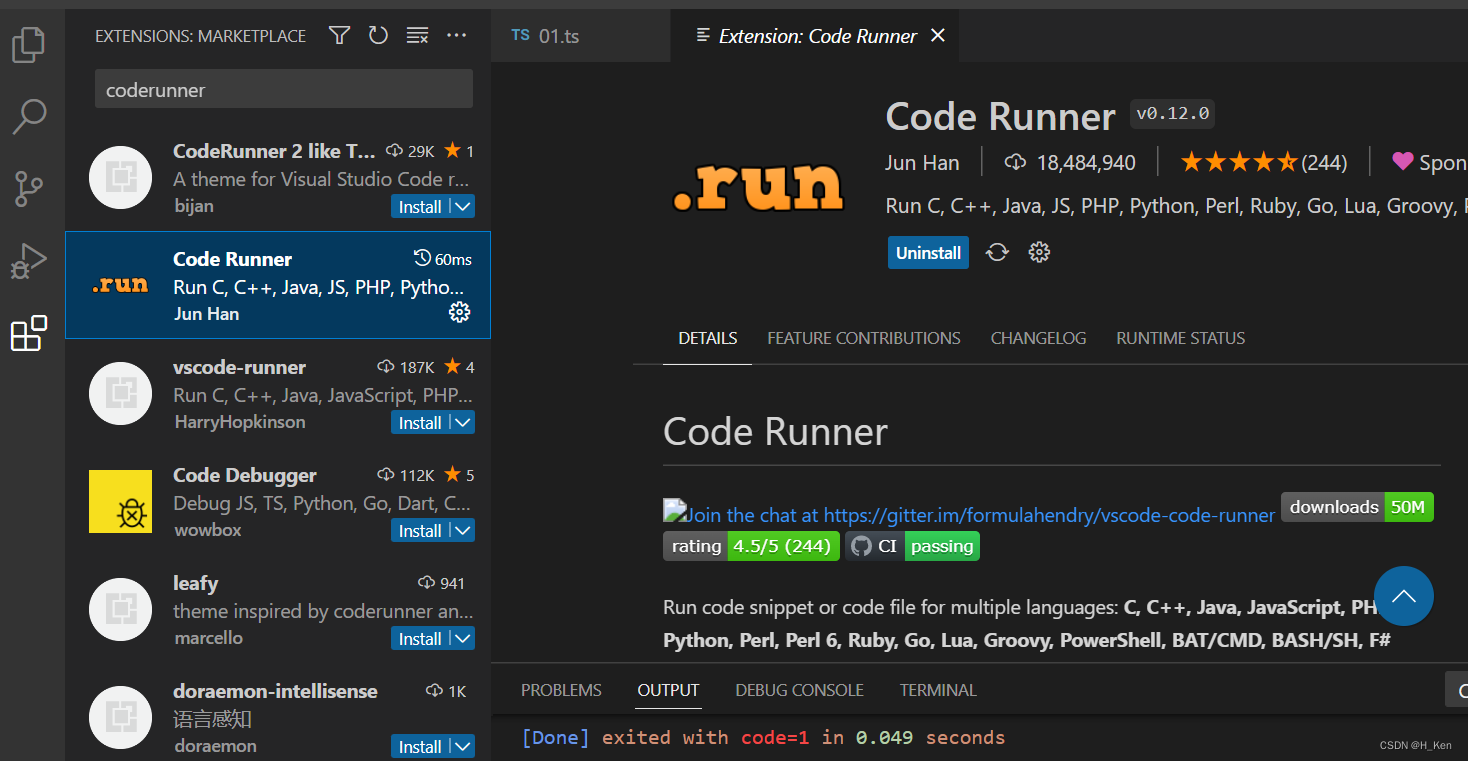1468x761 pixels.
Task: Clear extensions search results icon
Action: pos(417,36)
